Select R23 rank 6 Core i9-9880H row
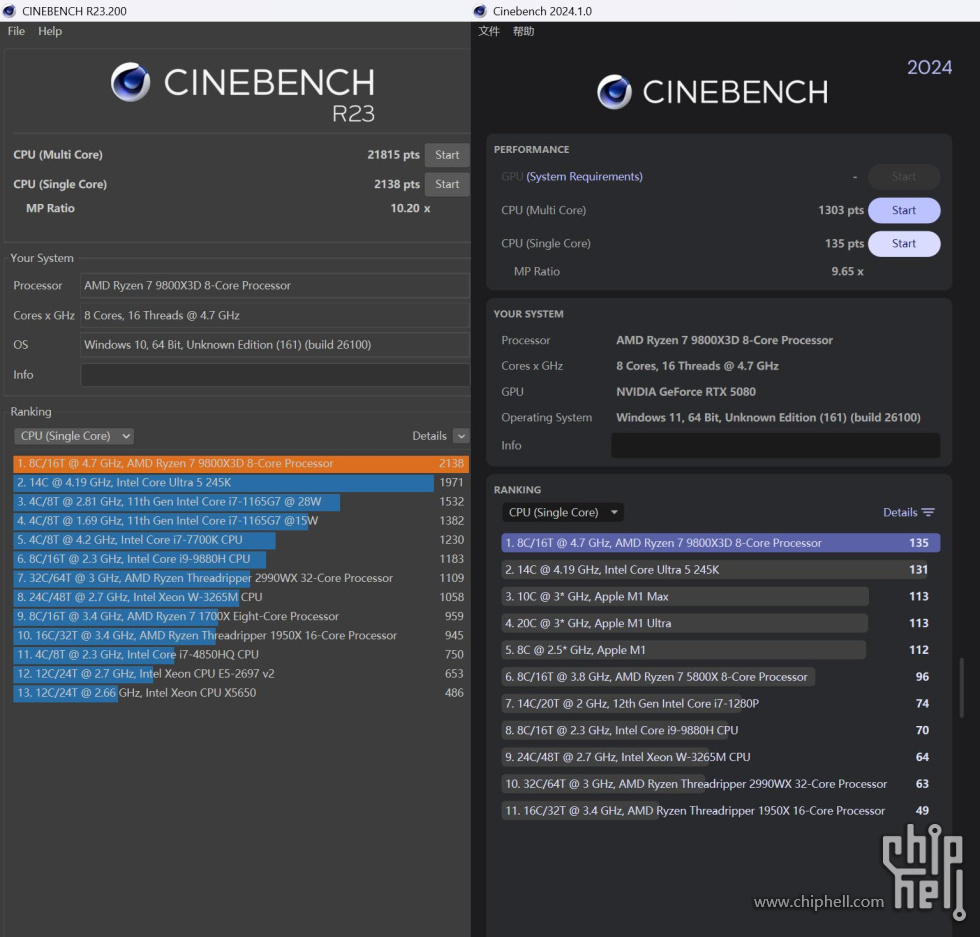Viewport: 980px width, 937px height. click(241, 559)
